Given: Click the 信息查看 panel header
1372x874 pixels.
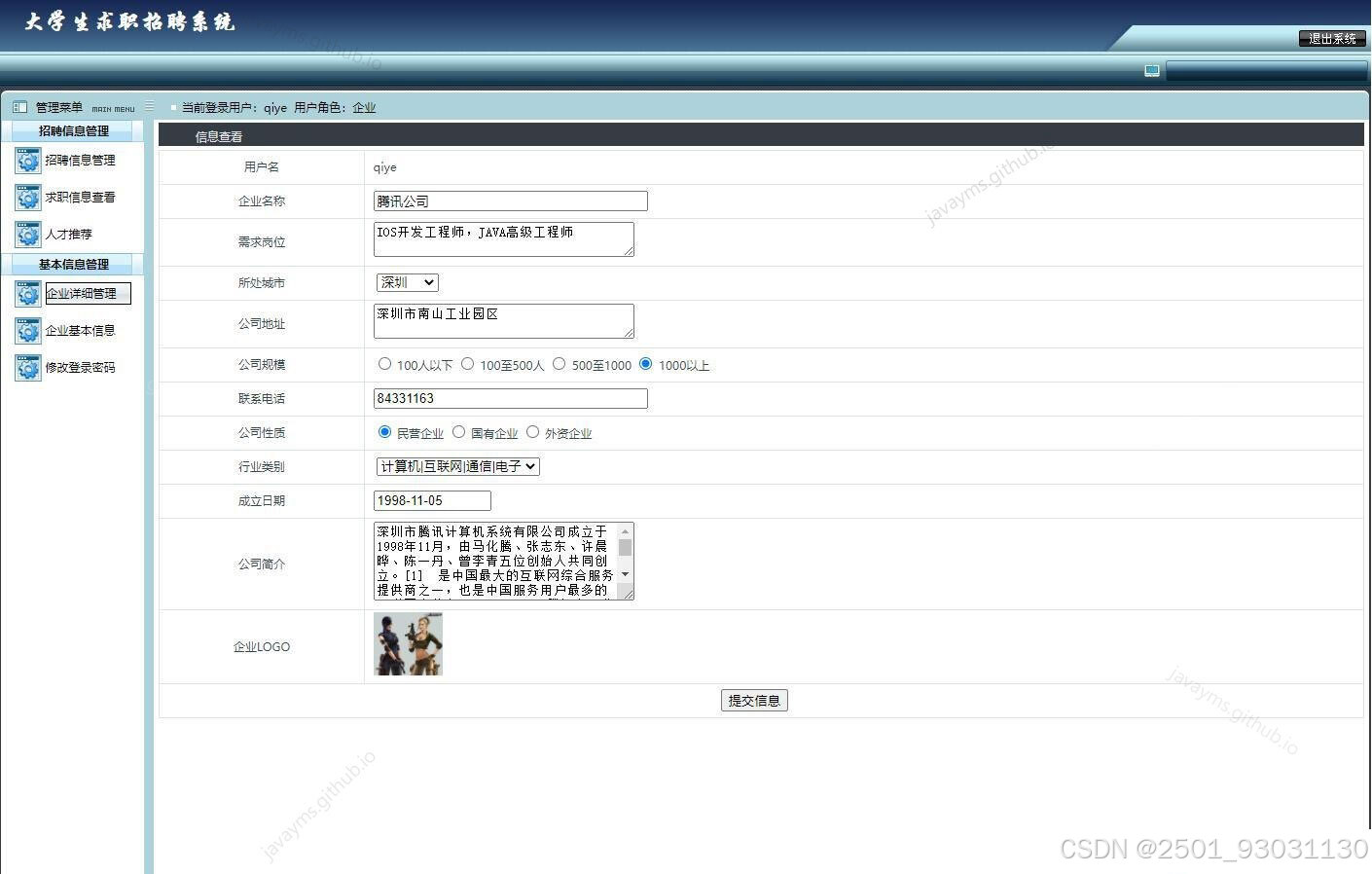Looking at the screenshot, I should (761, 136).
